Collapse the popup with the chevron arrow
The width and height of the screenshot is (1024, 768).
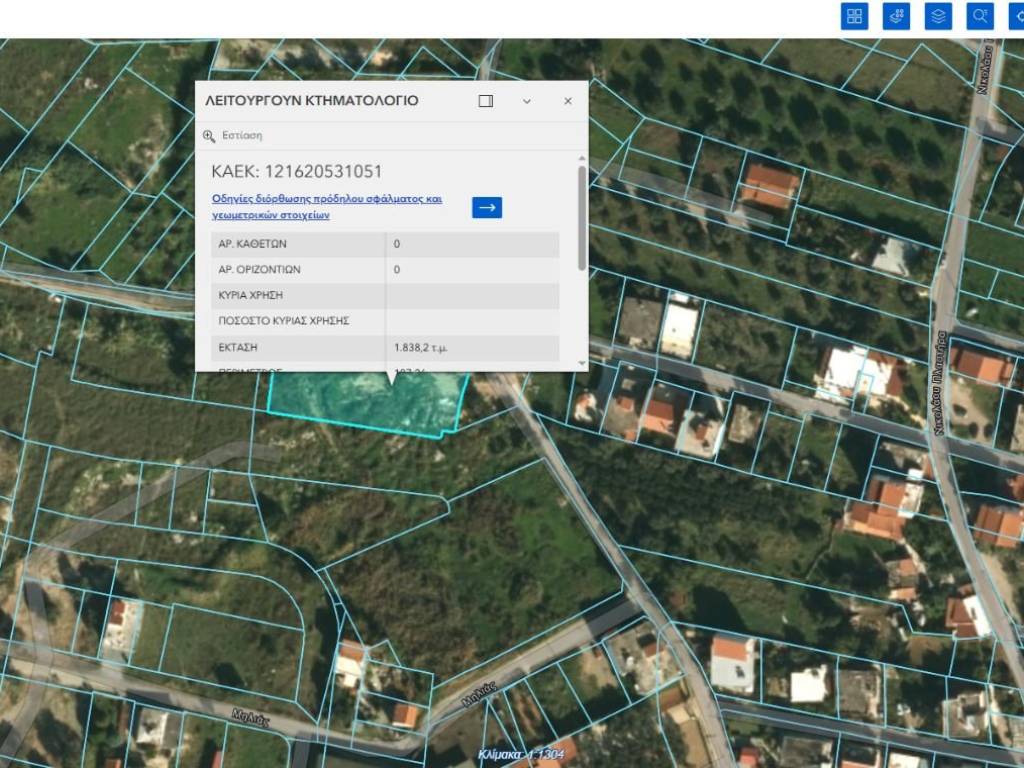click(527, 101)
